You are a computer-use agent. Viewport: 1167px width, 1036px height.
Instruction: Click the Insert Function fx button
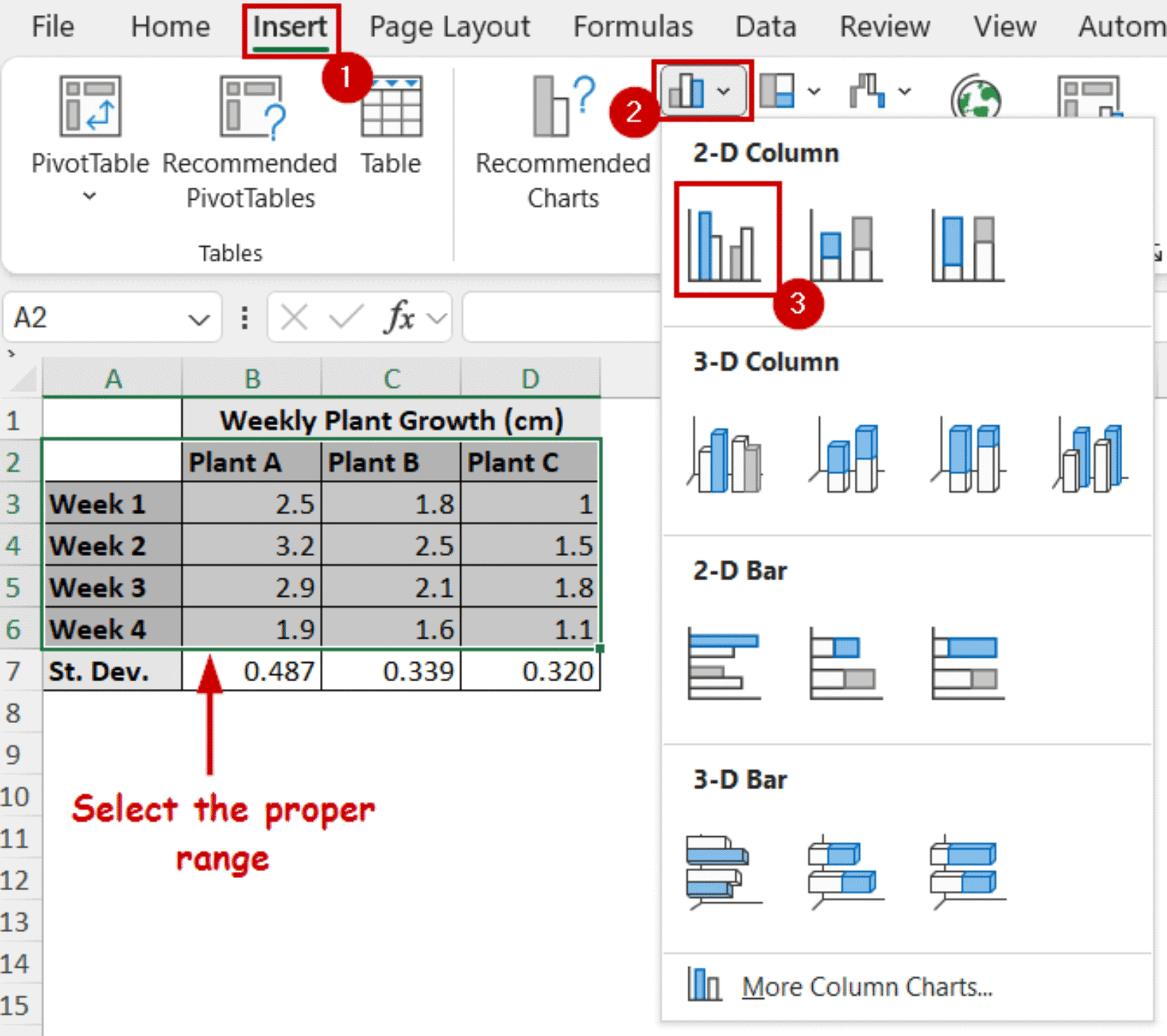pyautogui.click(x=400, y=317)
